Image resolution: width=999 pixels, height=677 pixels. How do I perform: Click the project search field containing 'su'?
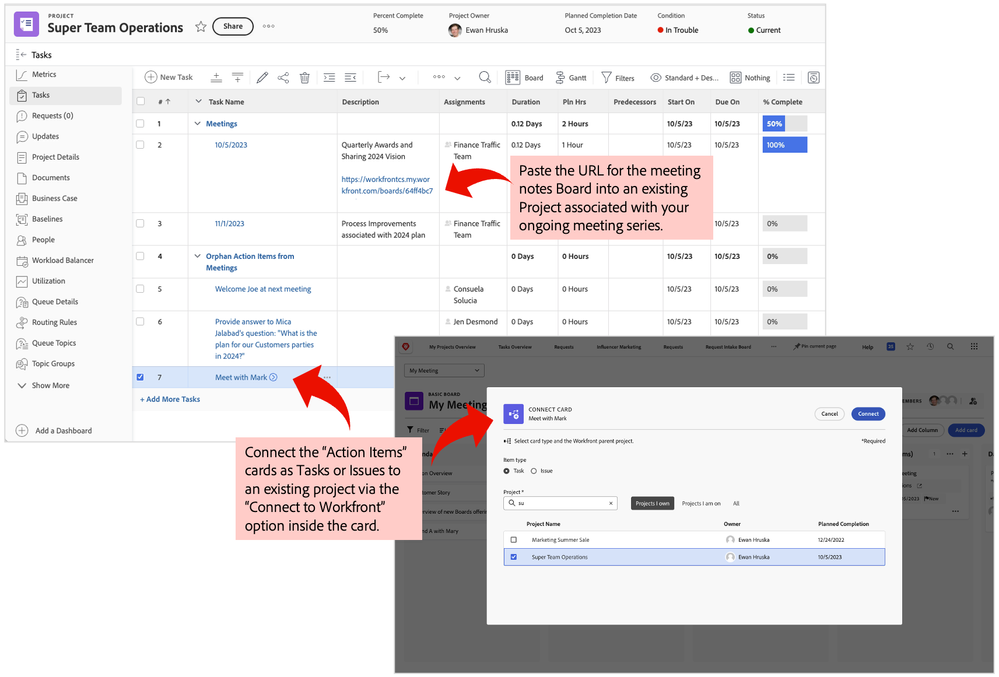click(x=558, y=503)
